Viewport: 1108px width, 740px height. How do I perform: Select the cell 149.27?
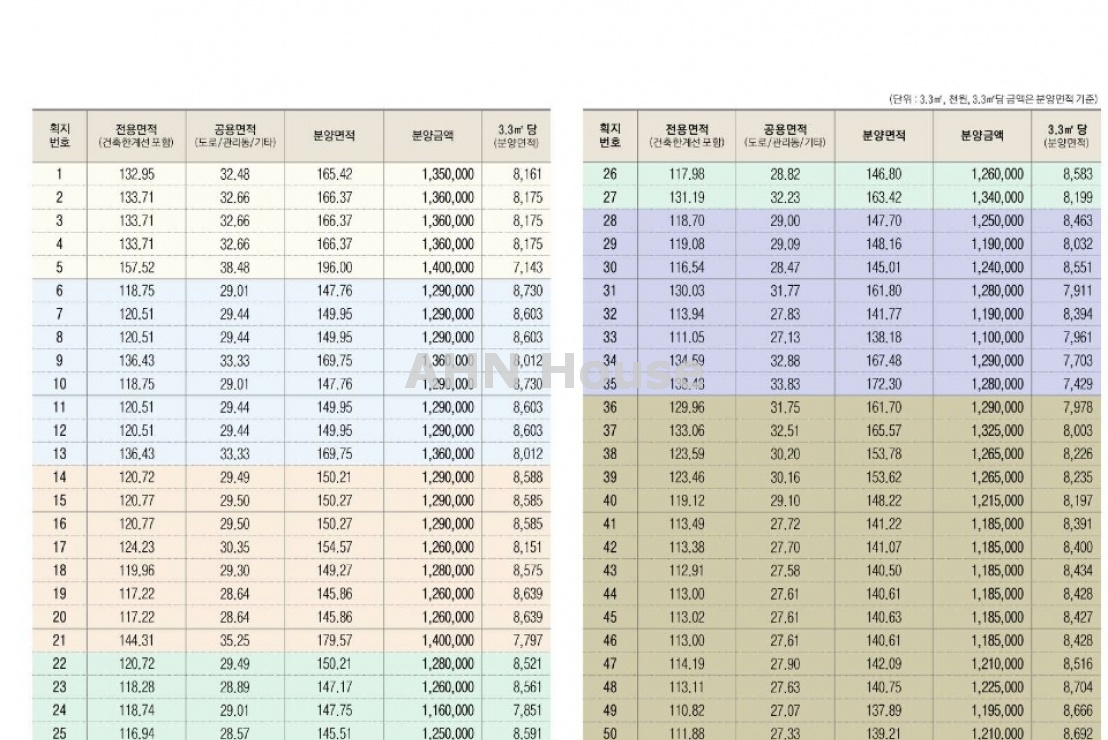(x=334, y=570)
